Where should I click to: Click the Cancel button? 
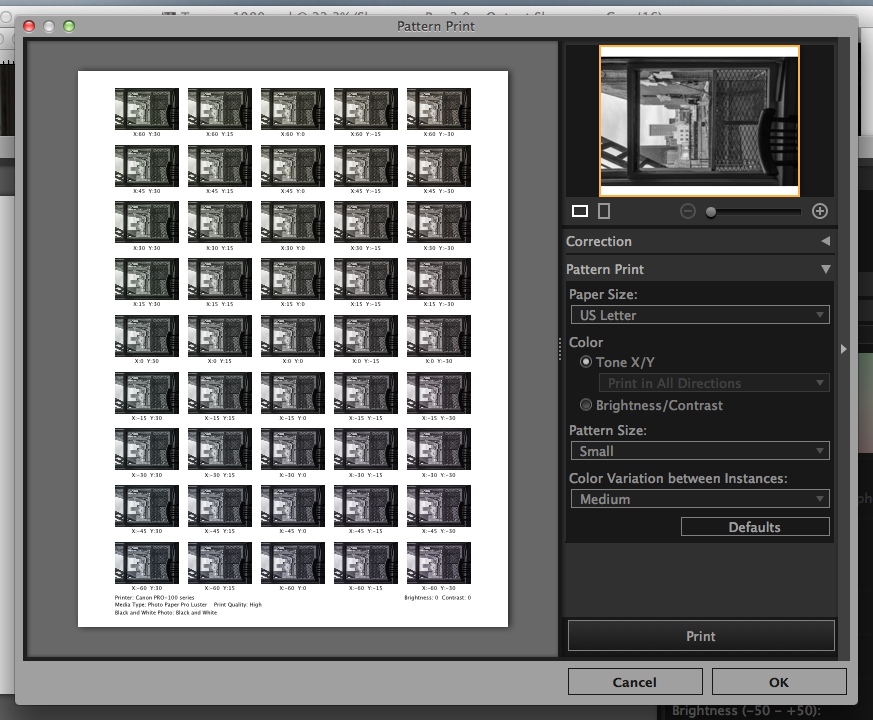pos(634,682)
